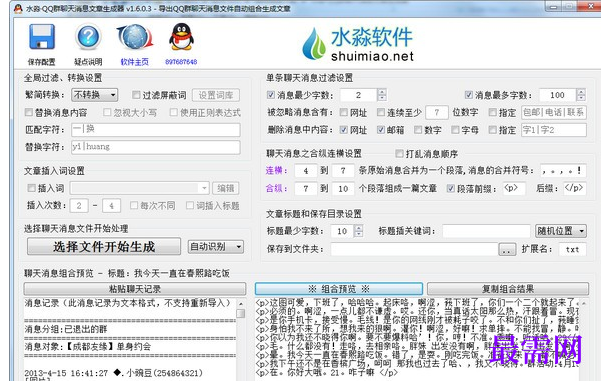Enable the 过滤屏蔽词 checkbox
601x381 pixels.
tap(136, 95)
